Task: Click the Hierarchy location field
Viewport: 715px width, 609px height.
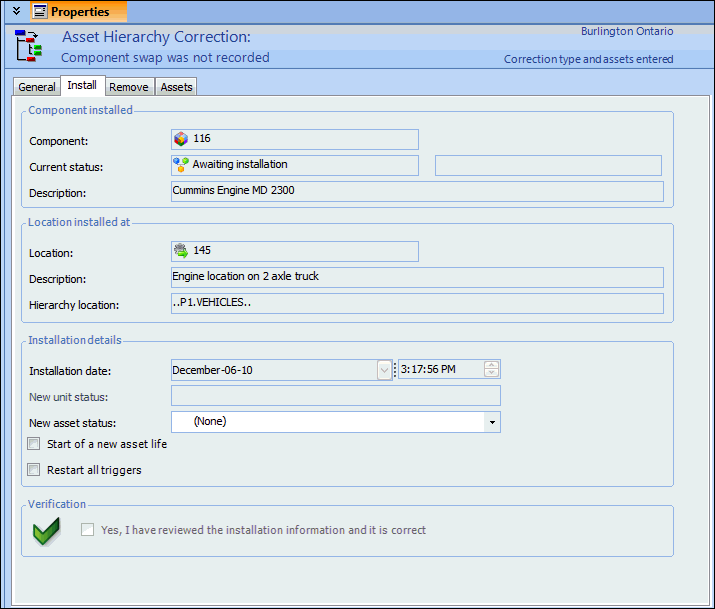Action: click(417, 303)
